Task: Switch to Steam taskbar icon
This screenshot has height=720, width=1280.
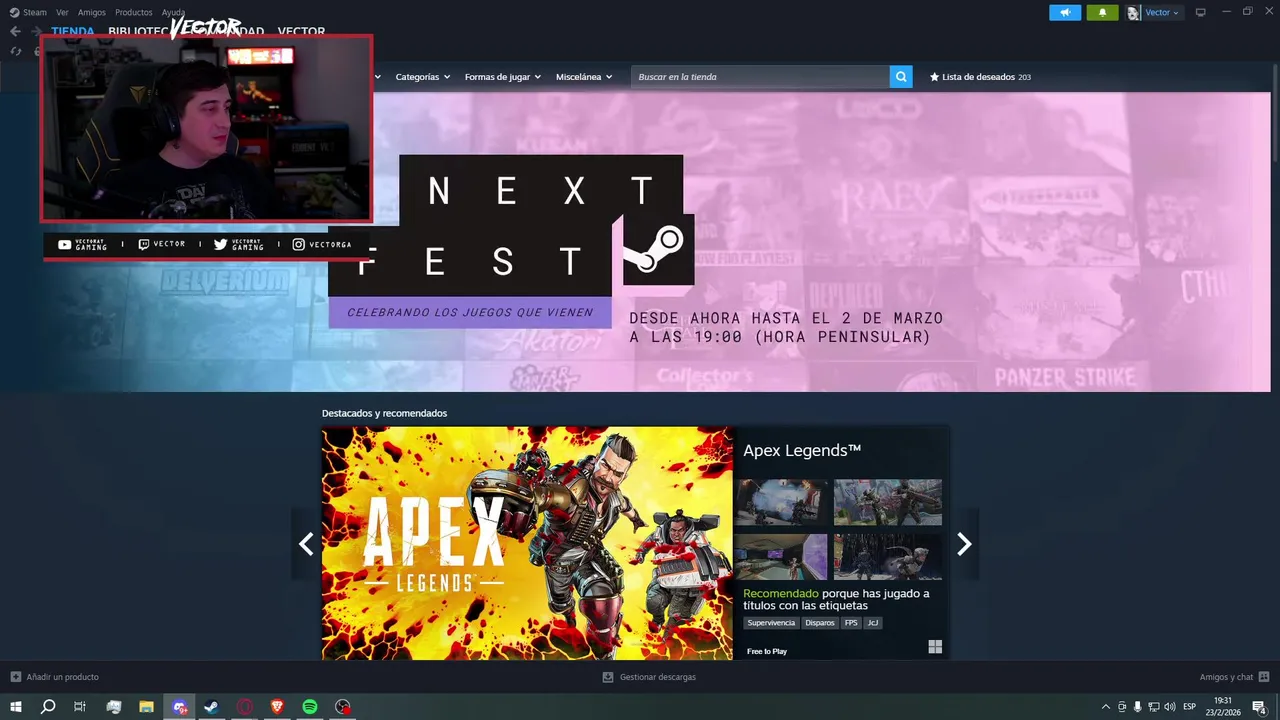Action: tap(211, 707)
